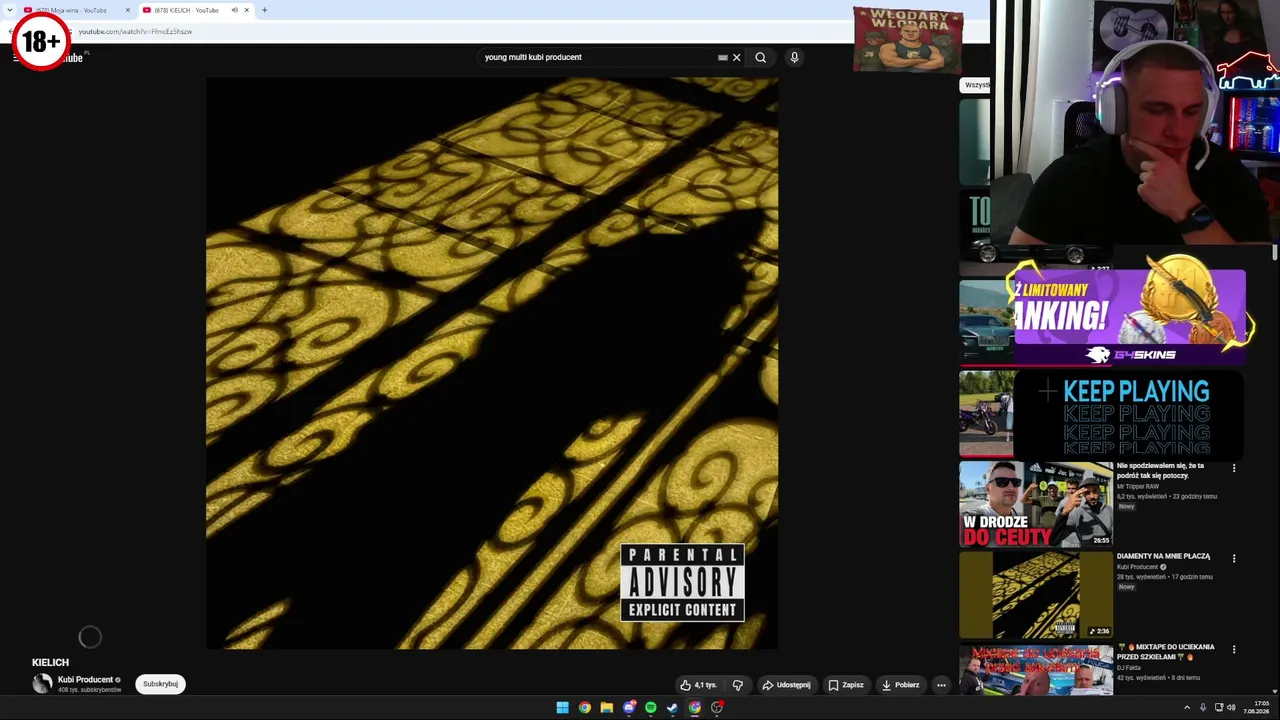Image resolution: width=1280 pixels, height=720 pixels.
Task: Open options for "DIAMENTY NA MNIE PŁACZĄ" video
Action: [1234, 558]
